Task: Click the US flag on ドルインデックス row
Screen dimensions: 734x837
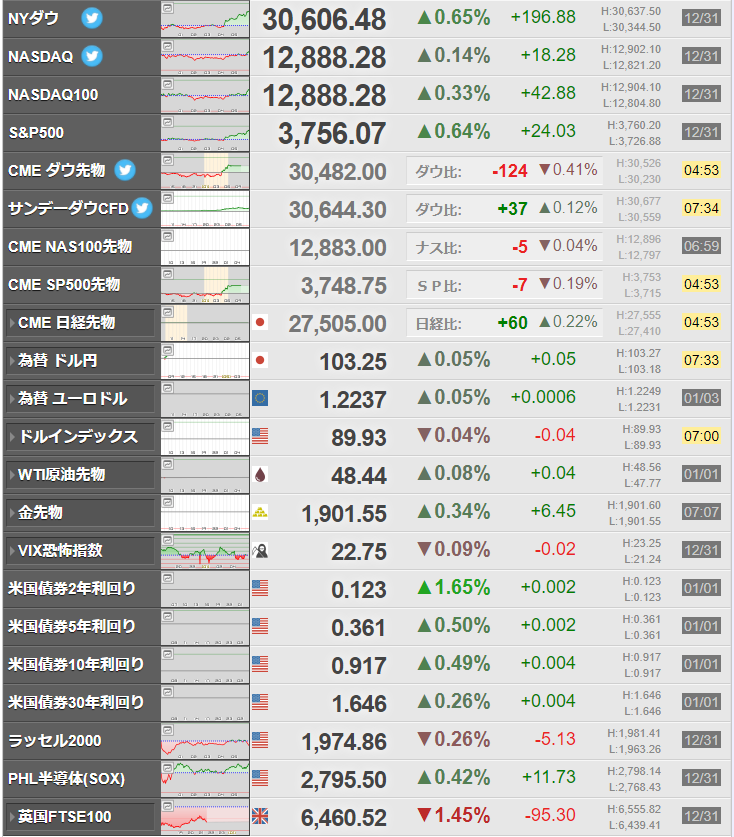Action: click(260, 436)
